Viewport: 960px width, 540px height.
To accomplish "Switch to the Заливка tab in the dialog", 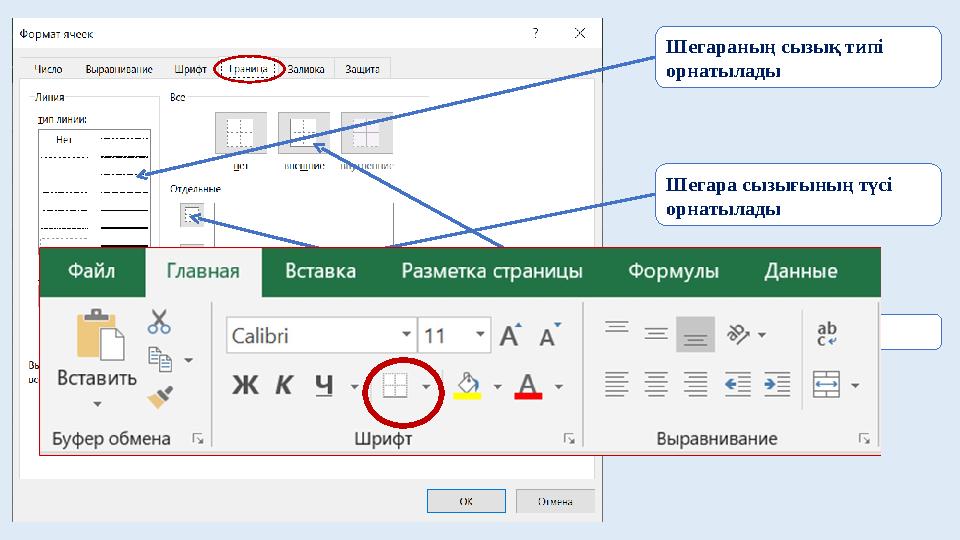I will pos(306,69).
